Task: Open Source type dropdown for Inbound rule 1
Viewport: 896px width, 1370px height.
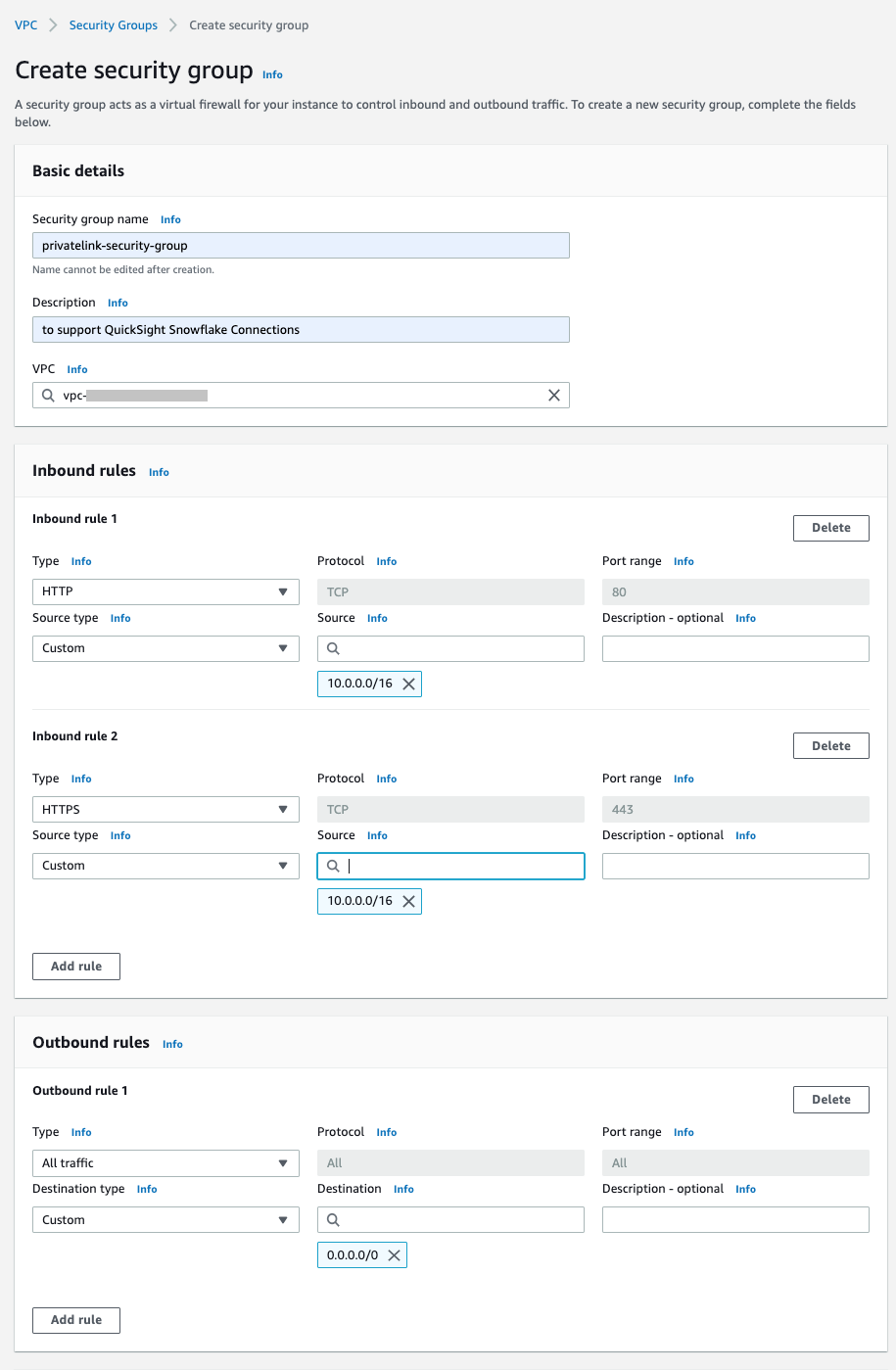Action: coord(165,648)
